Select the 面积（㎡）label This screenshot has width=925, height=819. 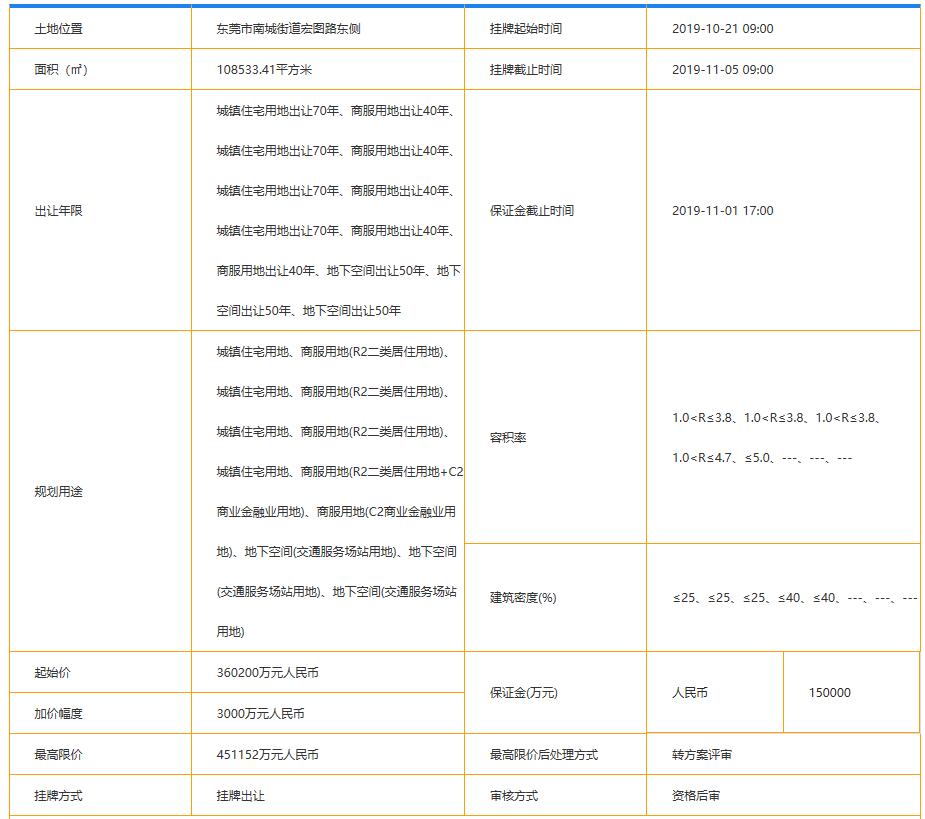coord(61,70)
